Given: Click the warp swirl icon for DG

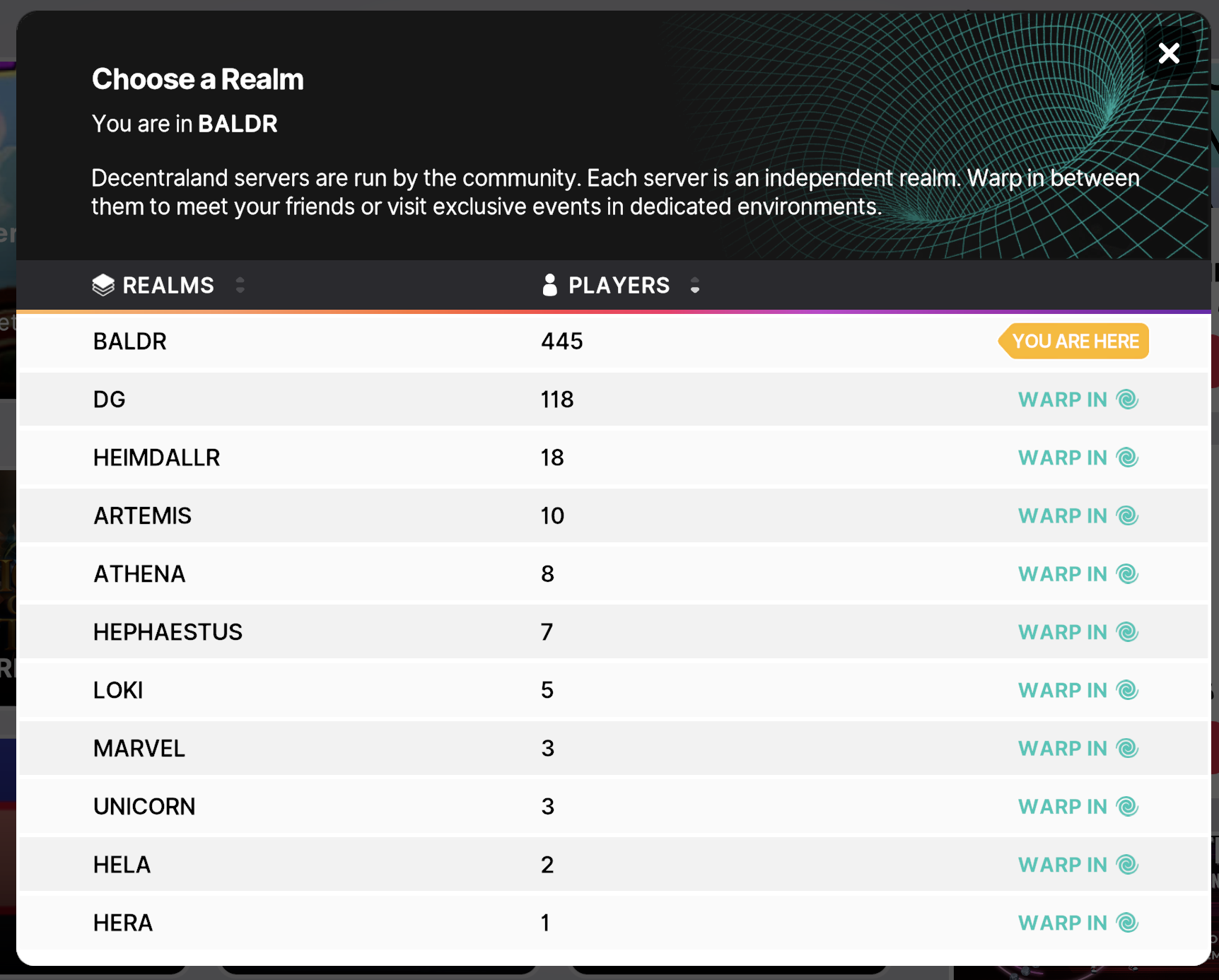Looking at the screenshot, I should [1127, 399].
